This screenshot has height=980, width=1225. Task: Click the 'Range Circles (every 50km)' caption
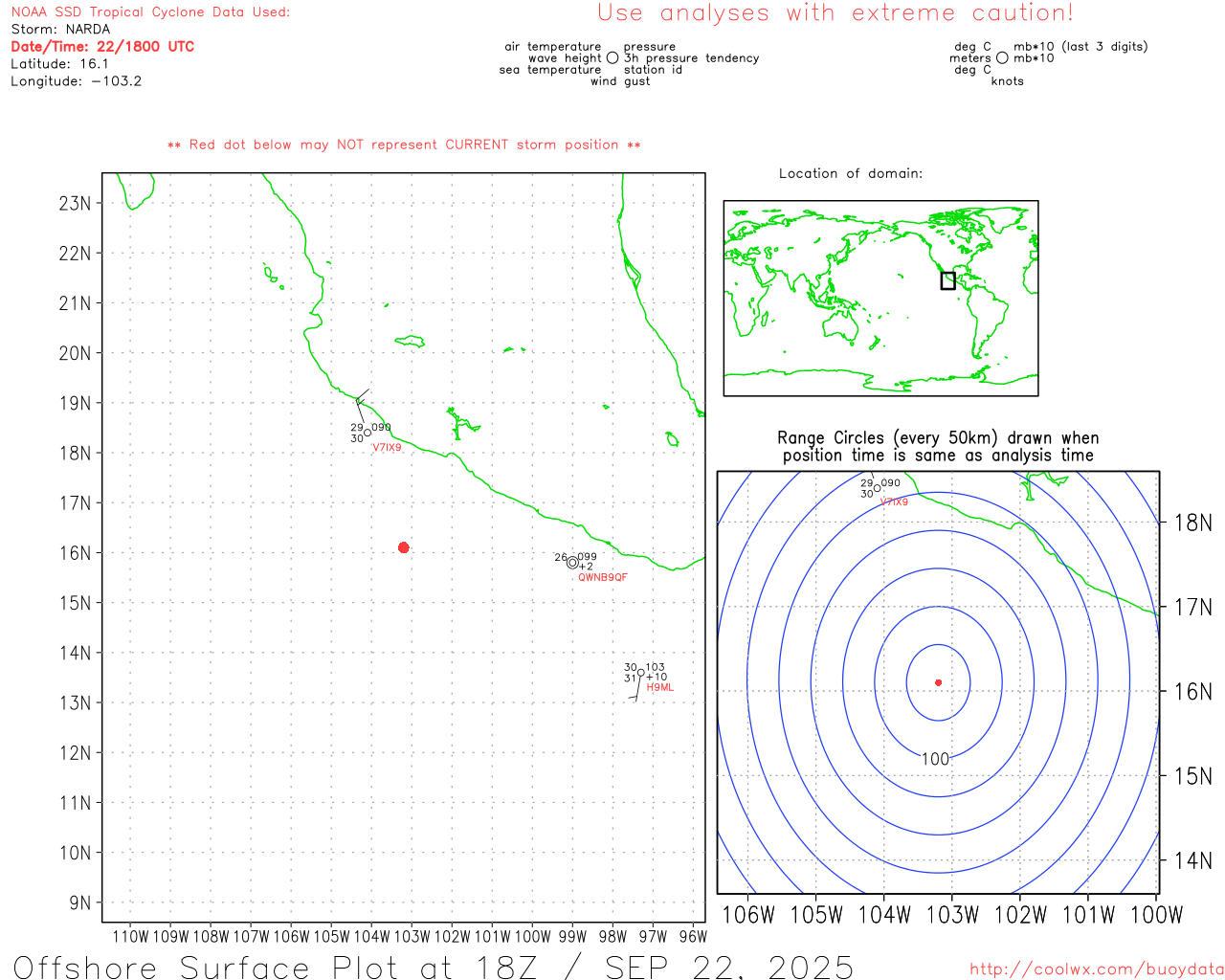(x=938, y=447)
